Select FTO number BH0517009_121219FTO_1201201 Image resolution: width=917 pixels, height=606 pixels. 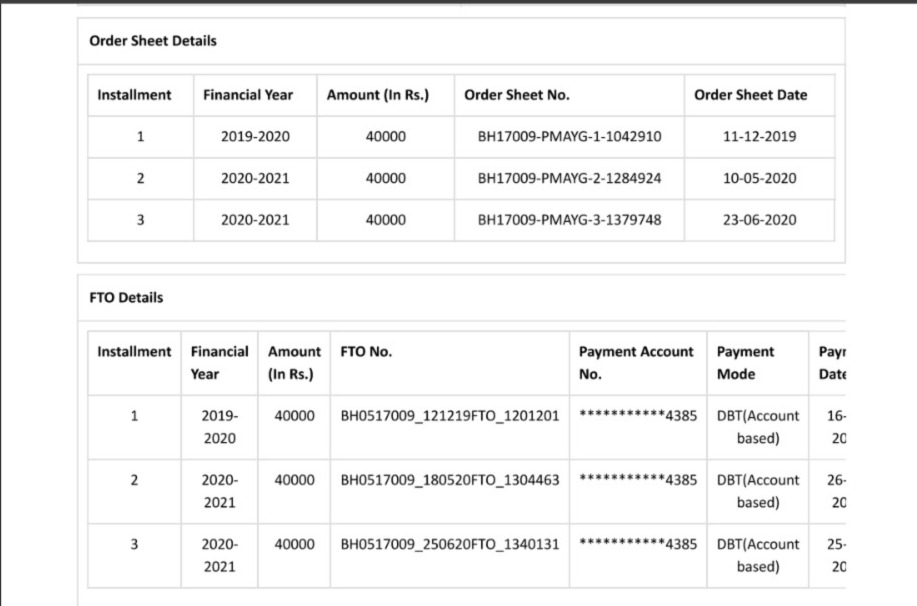[449, 415]
